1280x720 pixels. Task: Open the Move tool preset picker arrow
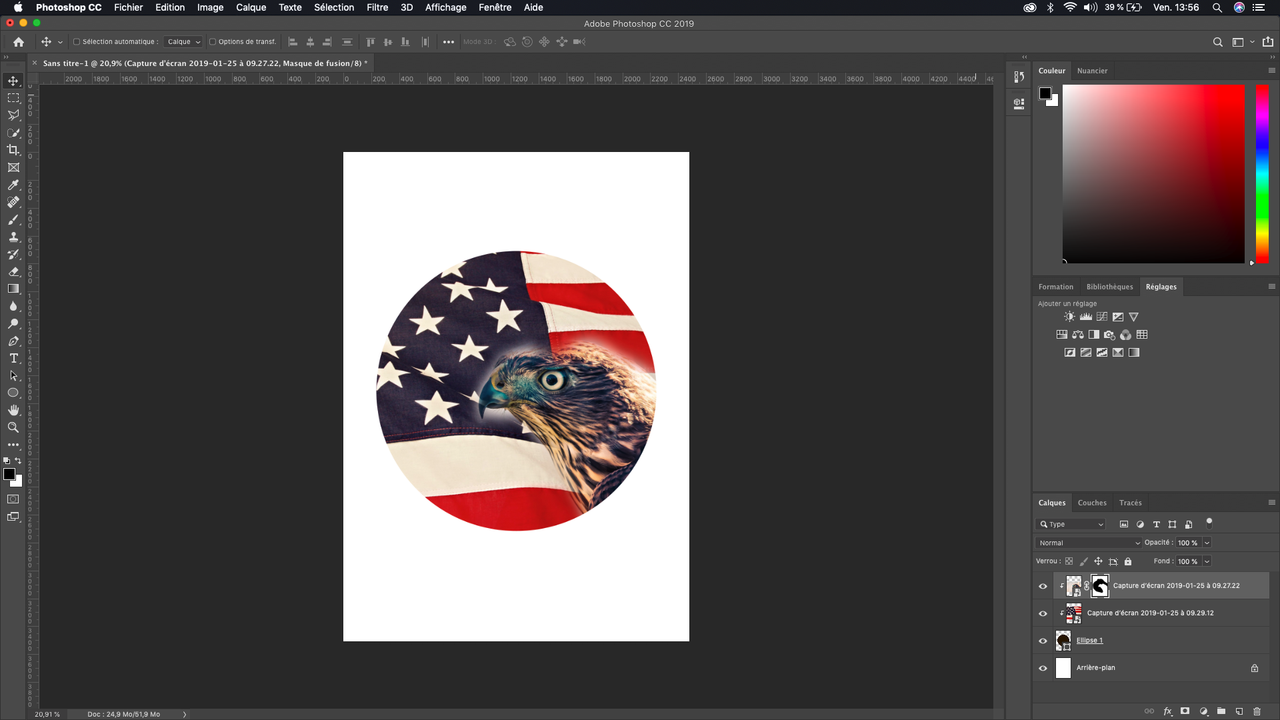[61, 42]
